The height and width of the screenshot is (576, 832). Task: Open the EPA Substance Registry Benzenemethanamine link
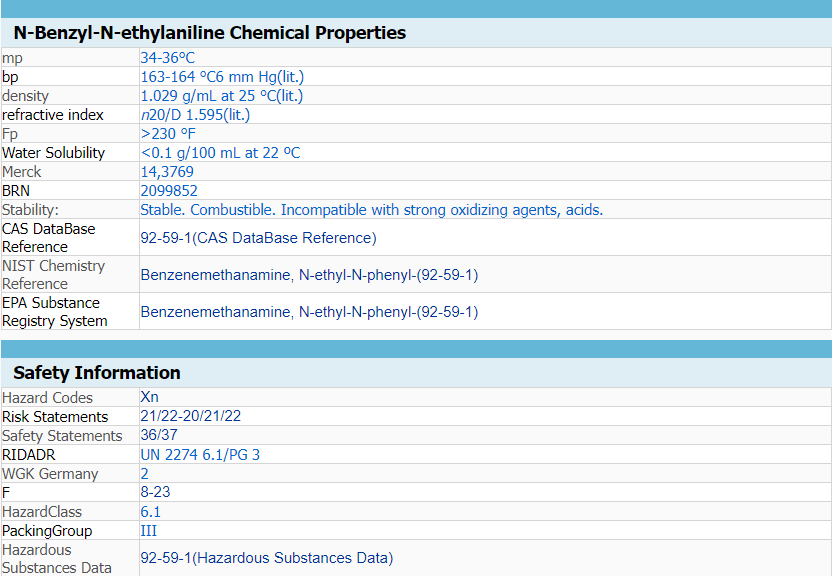[309, 312]
